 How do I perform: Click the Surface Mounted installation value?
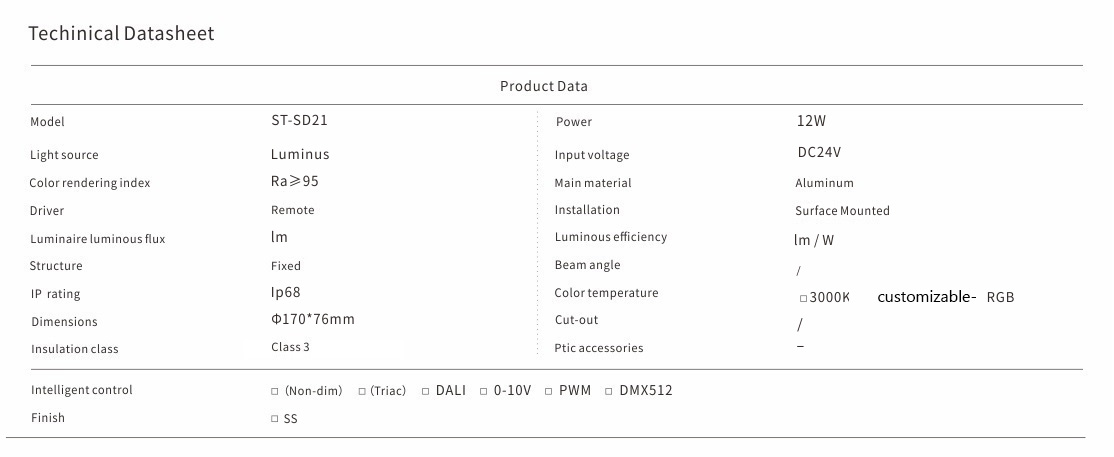[842, 211]
